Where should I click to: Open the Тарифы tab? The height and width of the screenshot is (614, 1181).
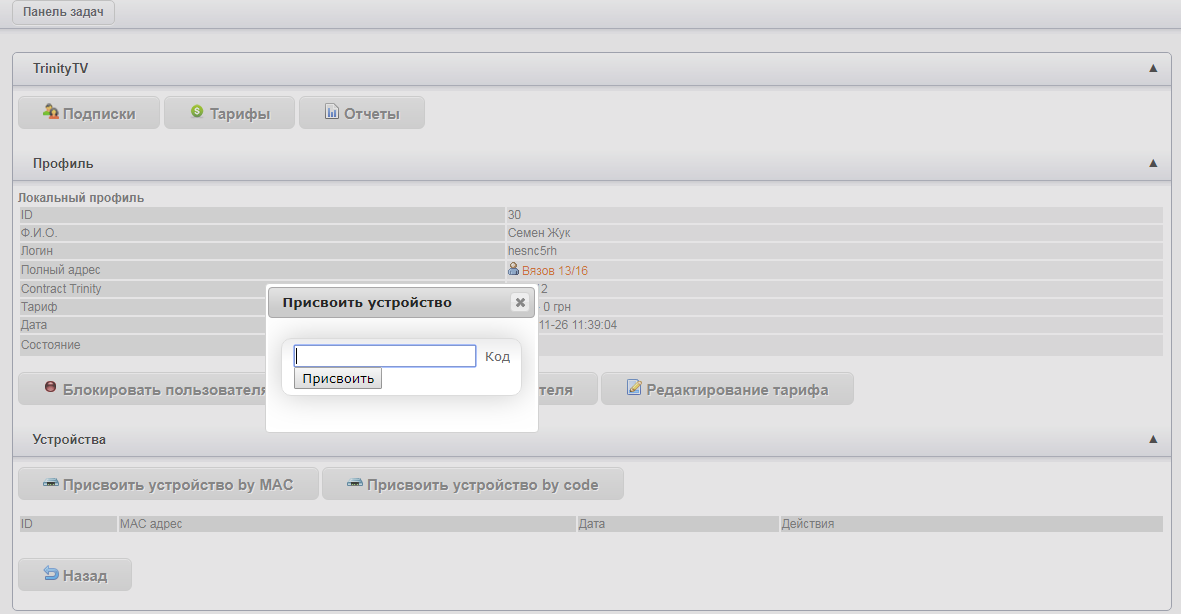coord(229,113)
